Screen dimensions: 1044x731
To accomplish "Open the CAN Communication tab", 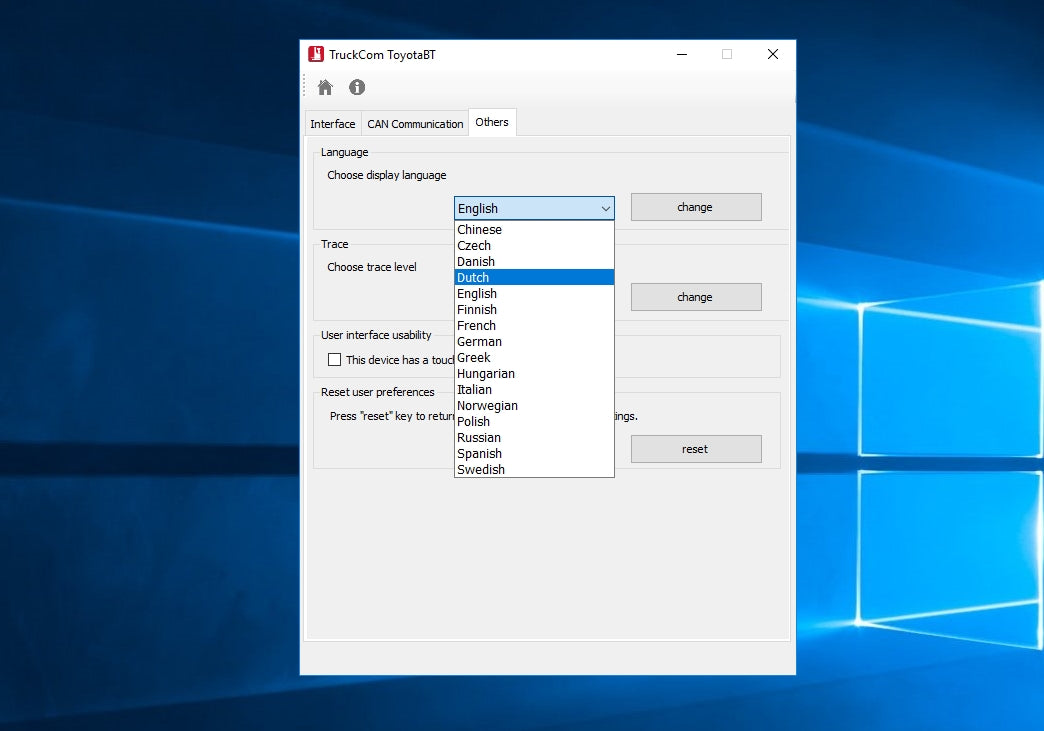I will [x=415, y=124].
